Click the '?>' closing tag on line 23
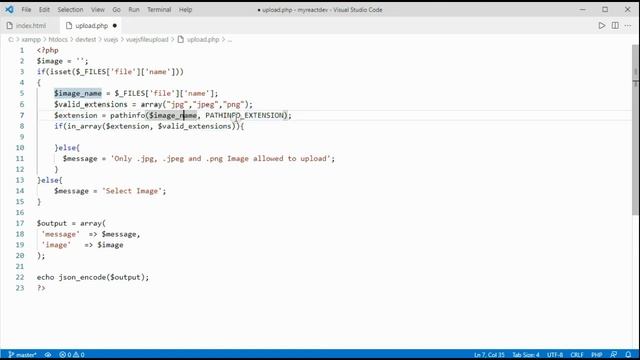This screenshot has height=360, width=640. (41, 288)
